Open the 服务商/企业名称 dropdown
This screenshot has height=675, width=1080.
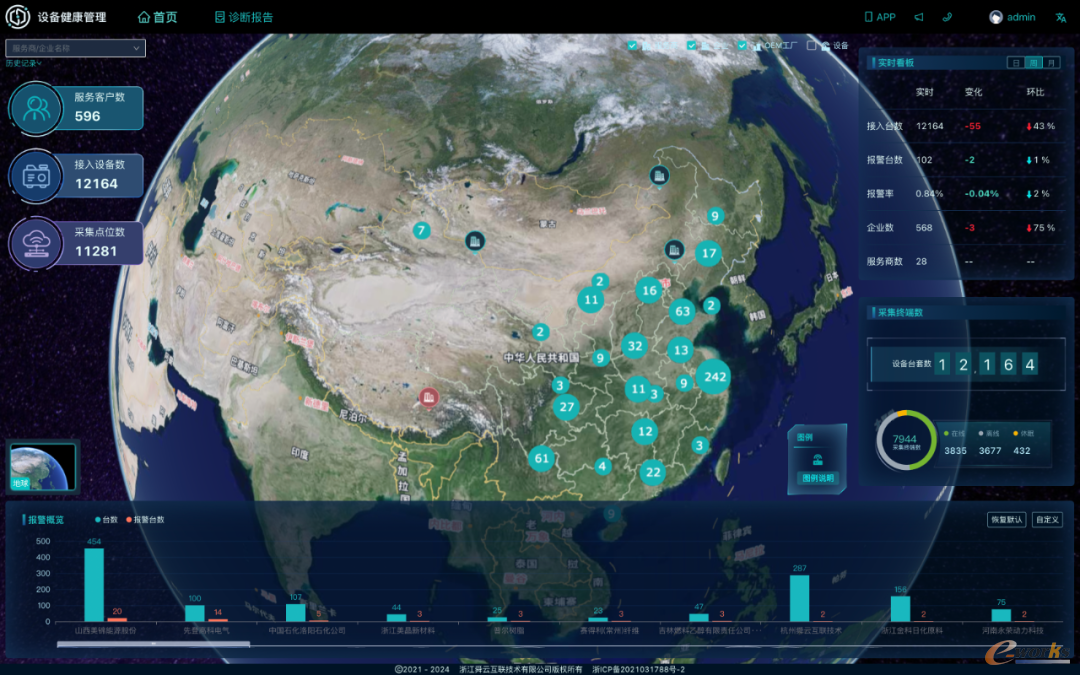click(76, 48)
